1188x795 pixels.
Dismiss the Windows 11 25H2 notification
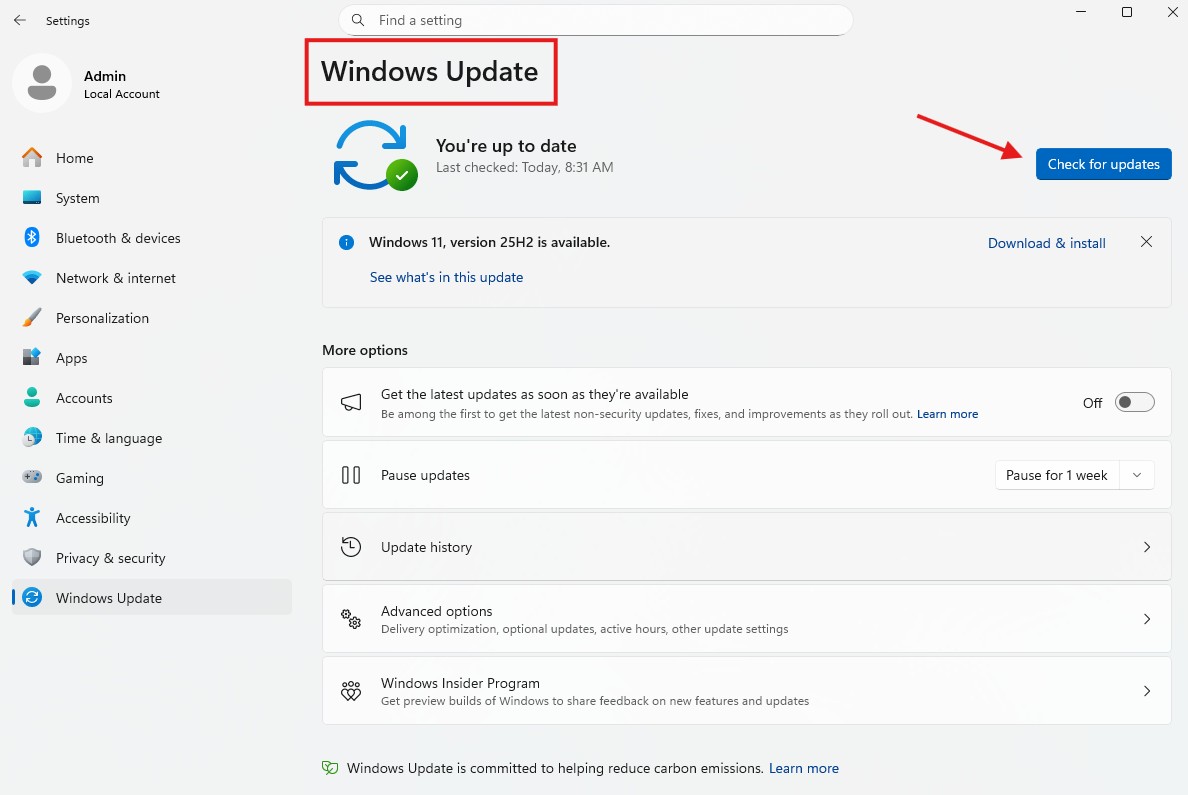(x=1146, y=242)
